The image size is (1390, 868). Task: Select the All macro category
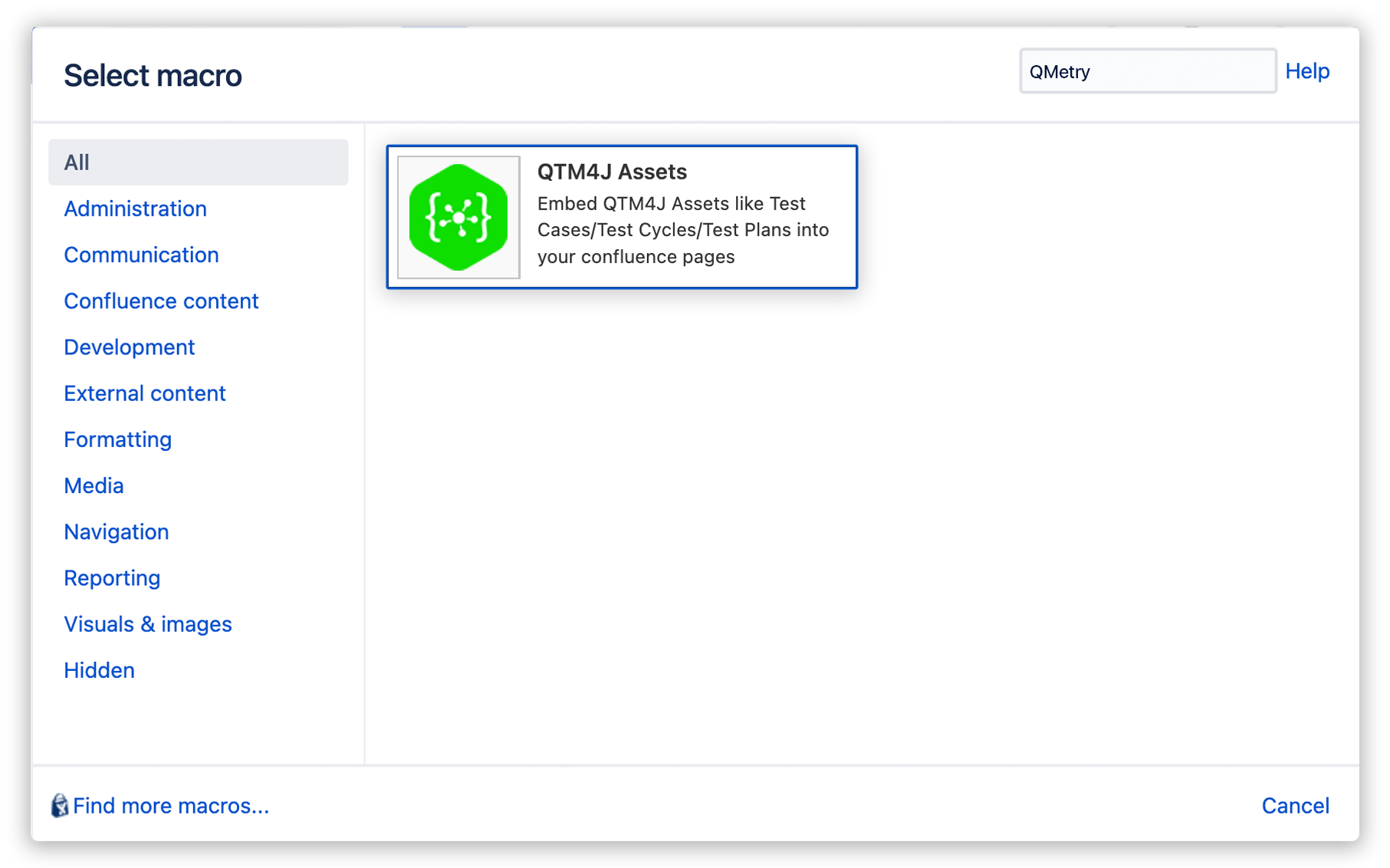[198, 163]
